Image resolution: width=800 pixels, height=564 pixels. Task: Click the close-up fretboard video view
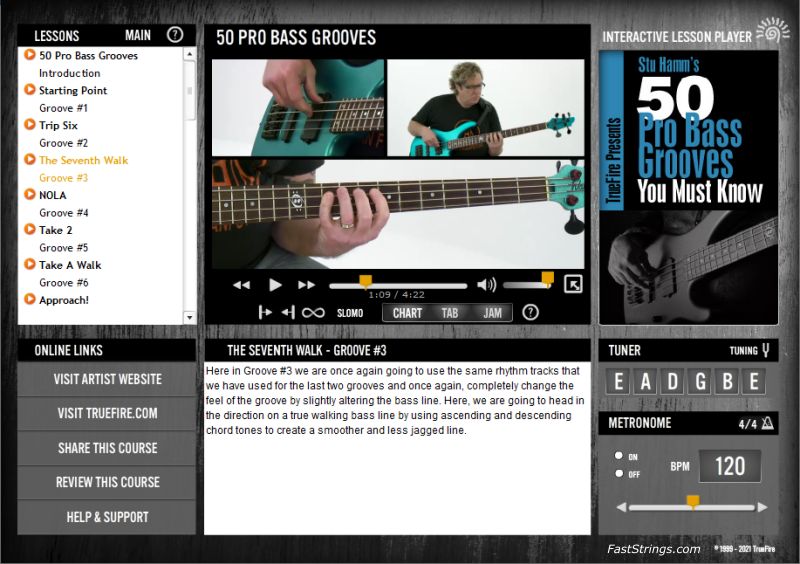(x=398, y=214)
